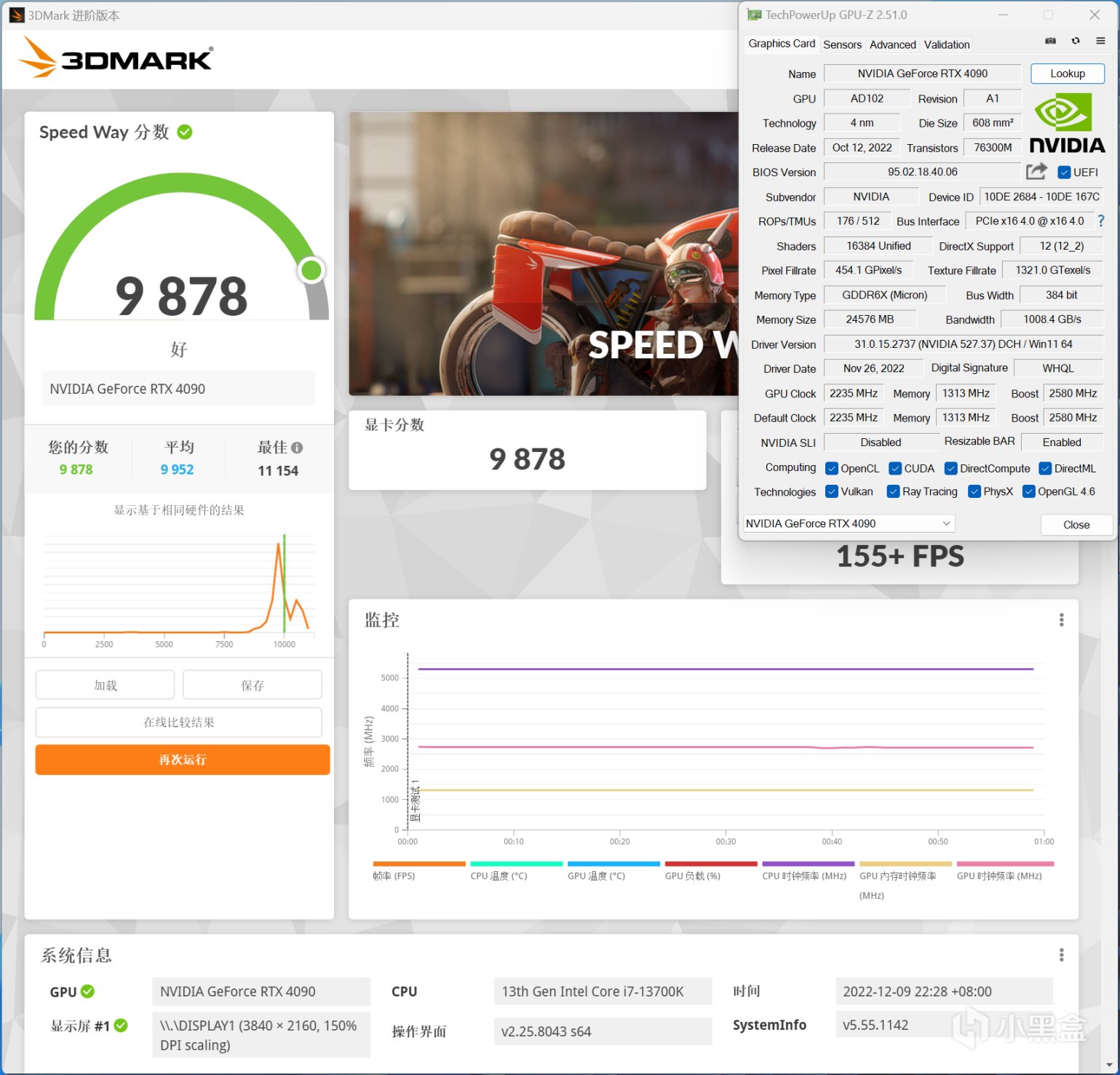Click the GPU 温度 legend color bar
Screen dimensions: 1120x1075
(613, 864)
